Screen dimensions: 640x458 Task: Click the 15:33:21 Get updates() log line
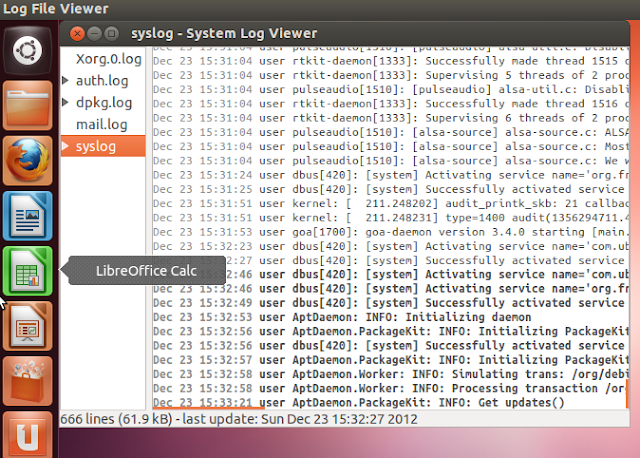(358, 402)
